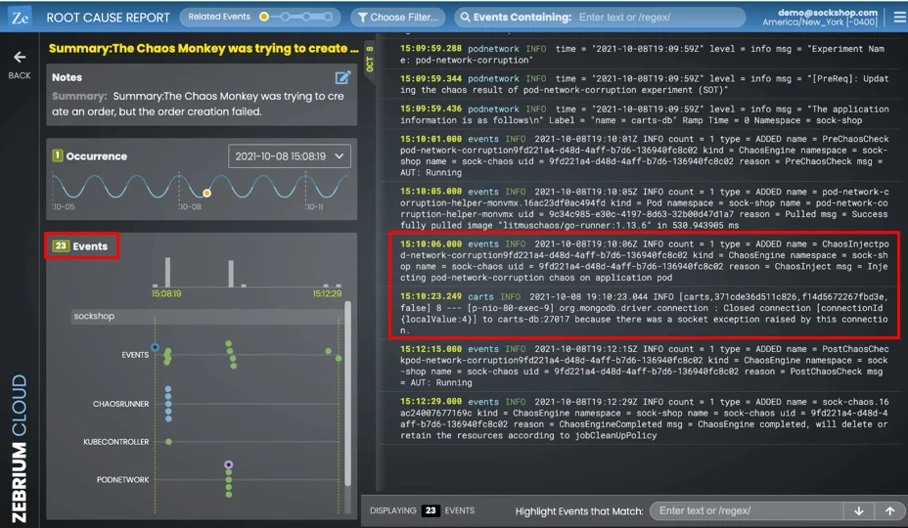The width and height of the screenshot is (908, 528).
Task: Click the Highlight Events that Match field
Action: [747, 511]
